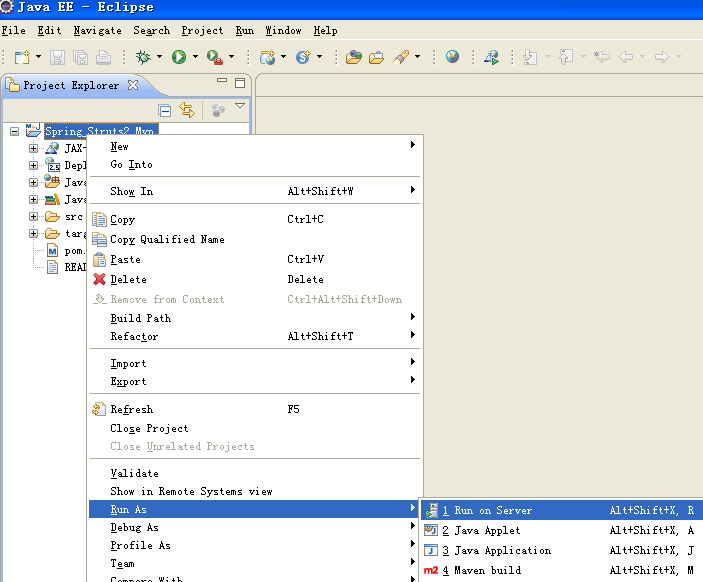
Task: Open the File menu
Action: tap(13, 30)
